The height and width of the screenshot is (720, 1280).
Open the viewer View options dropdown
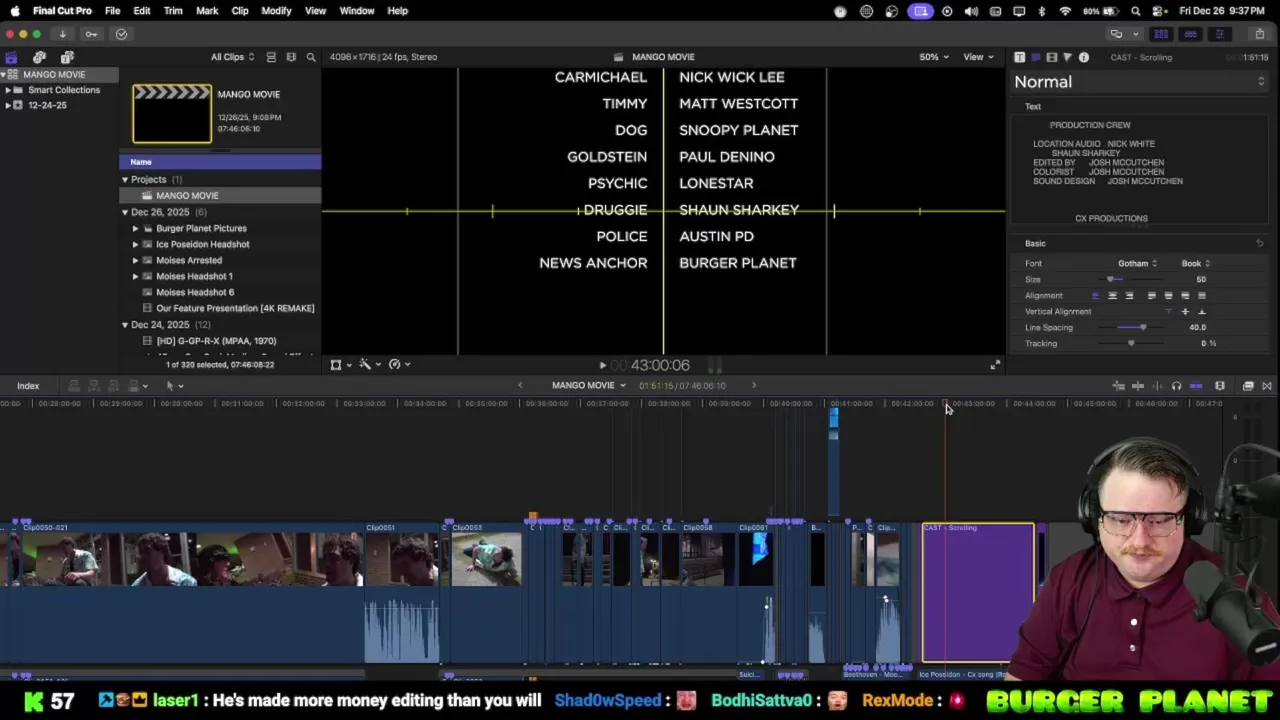tap(978, 57)
